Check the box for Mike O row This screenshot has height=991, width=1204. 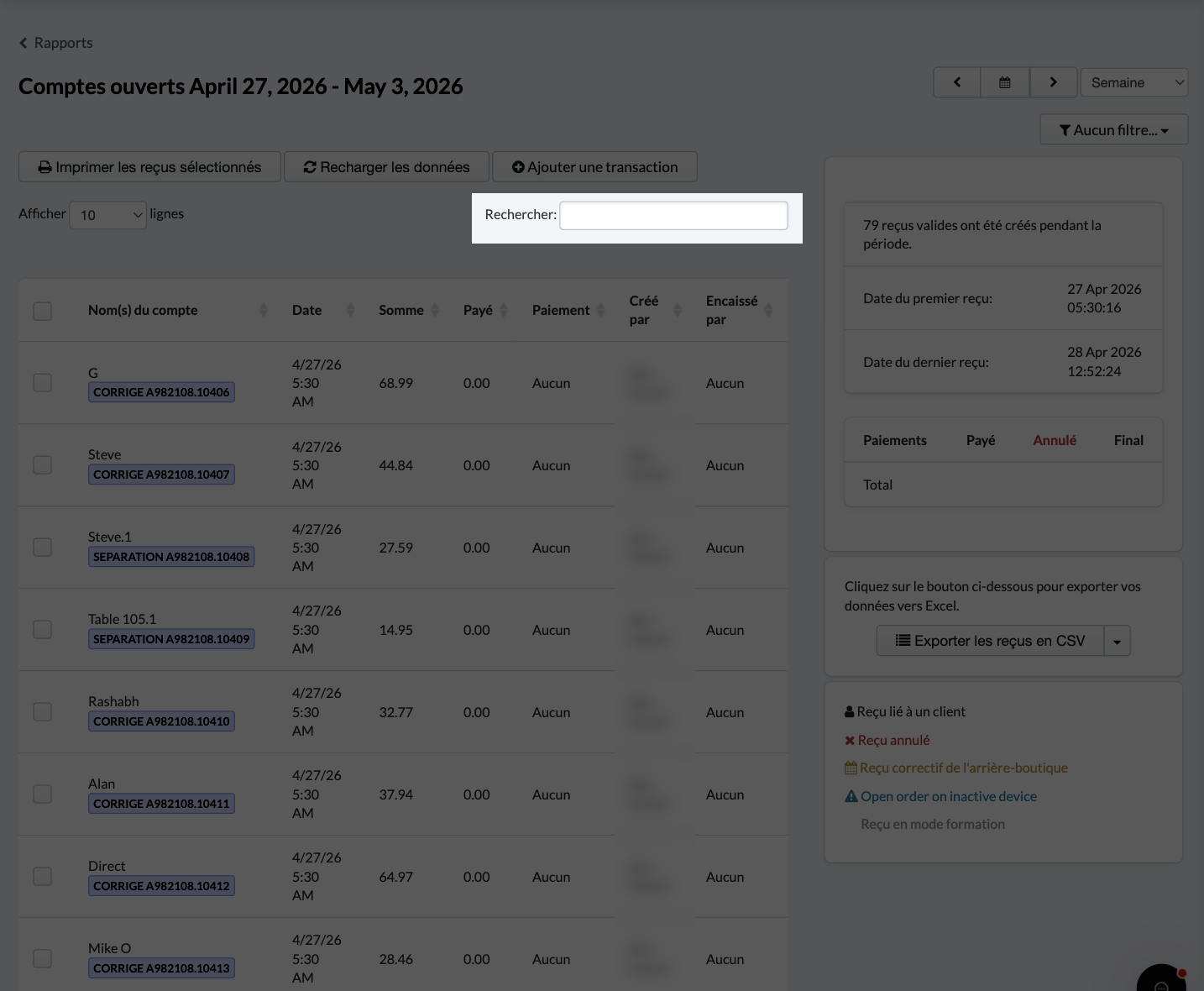pyautogui.click(x=42, y=959)
